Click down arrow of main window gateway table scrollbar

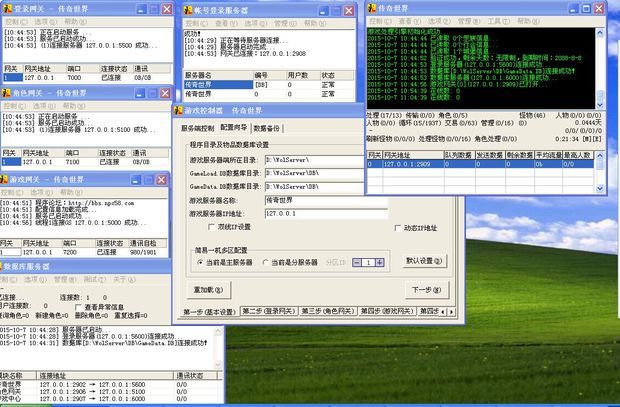click(600, 188)
